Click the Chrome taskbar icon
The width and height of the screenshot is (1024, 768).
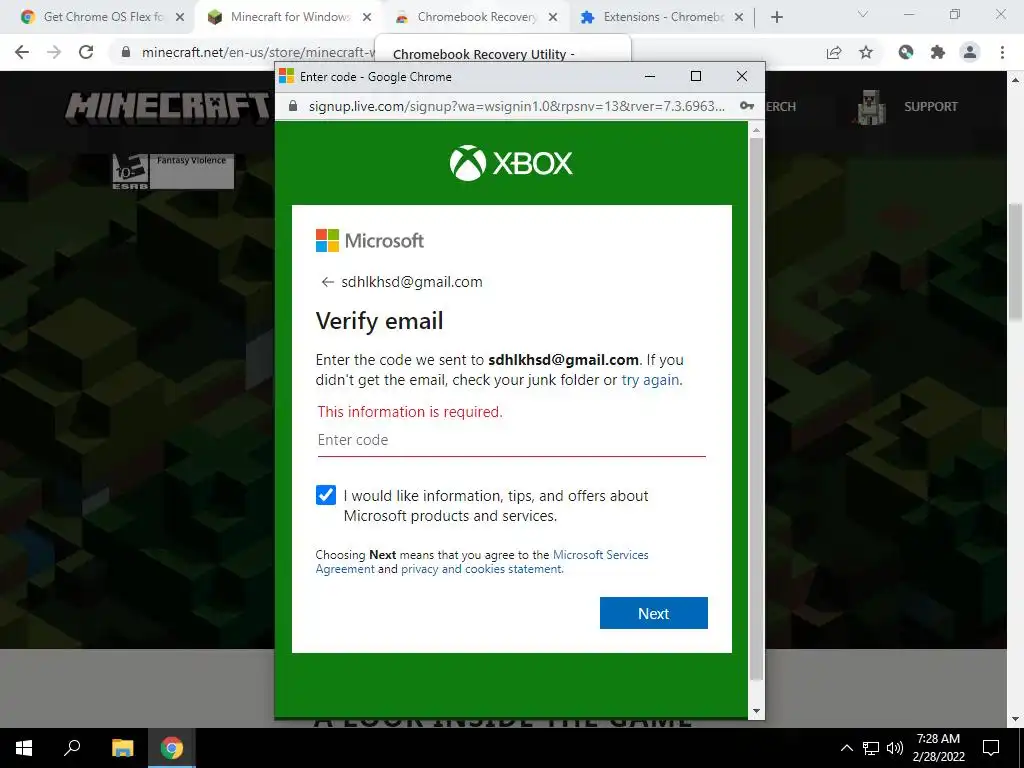(172, 748)
